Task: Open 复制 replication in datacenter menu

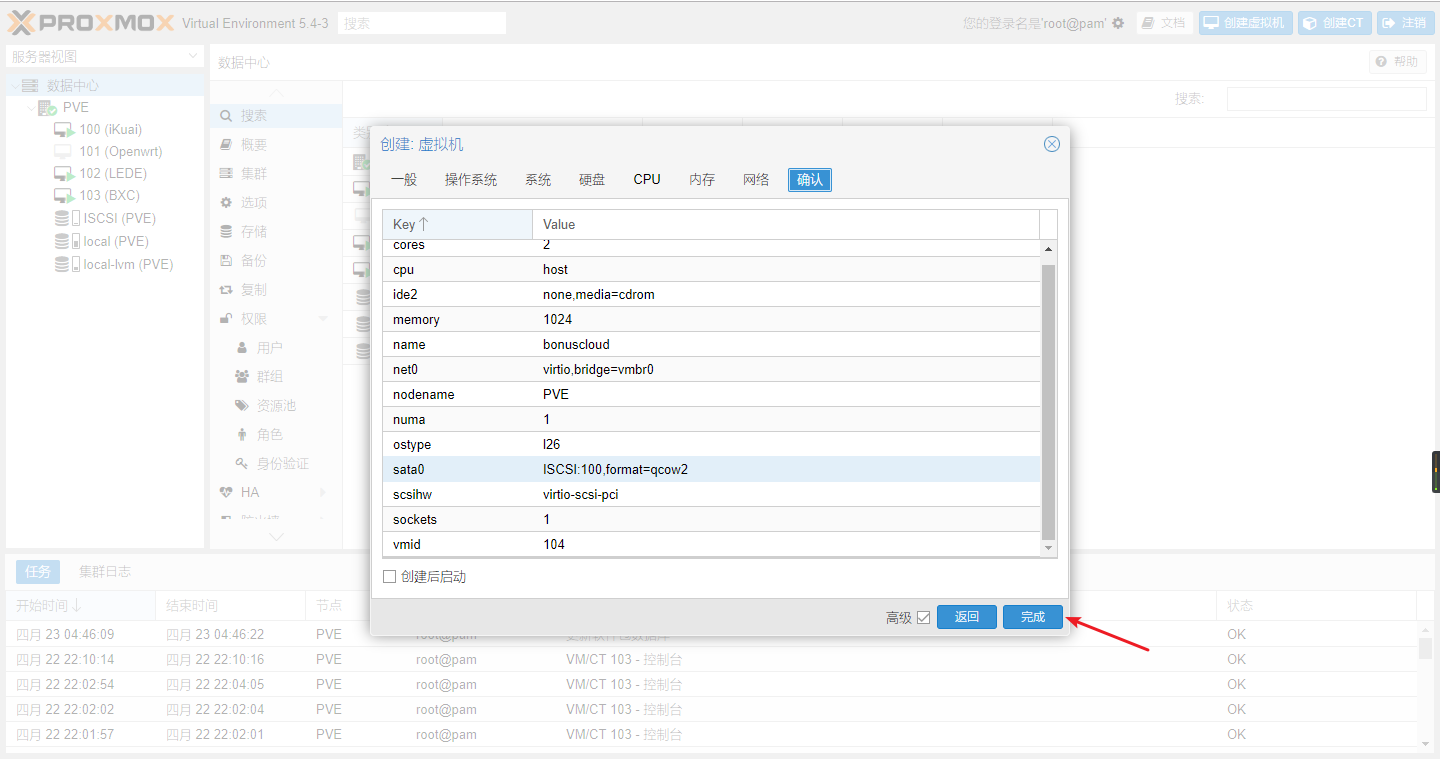Action: tap(275, 290)
